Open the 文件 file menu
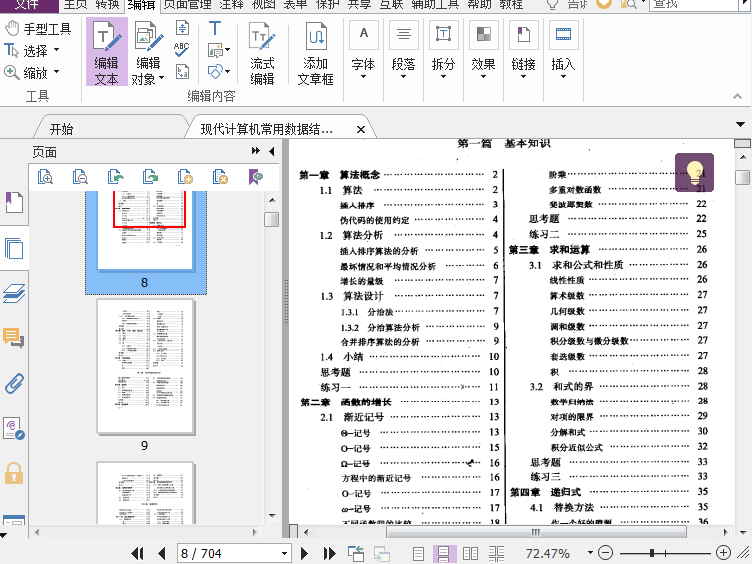752x564 pixels. click(28, 5)
